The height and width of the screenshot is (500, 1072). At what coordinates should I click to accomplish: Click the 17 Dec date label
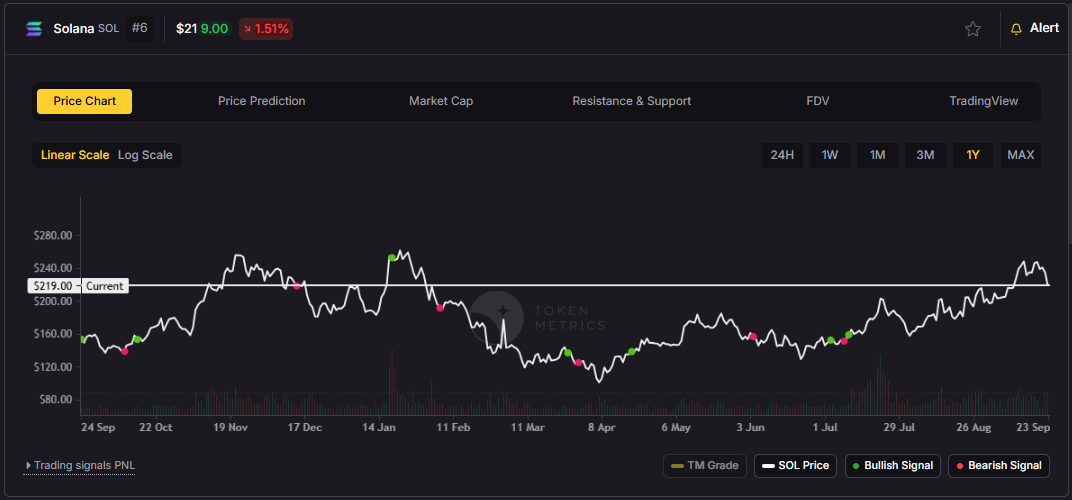tap(304, 427)
